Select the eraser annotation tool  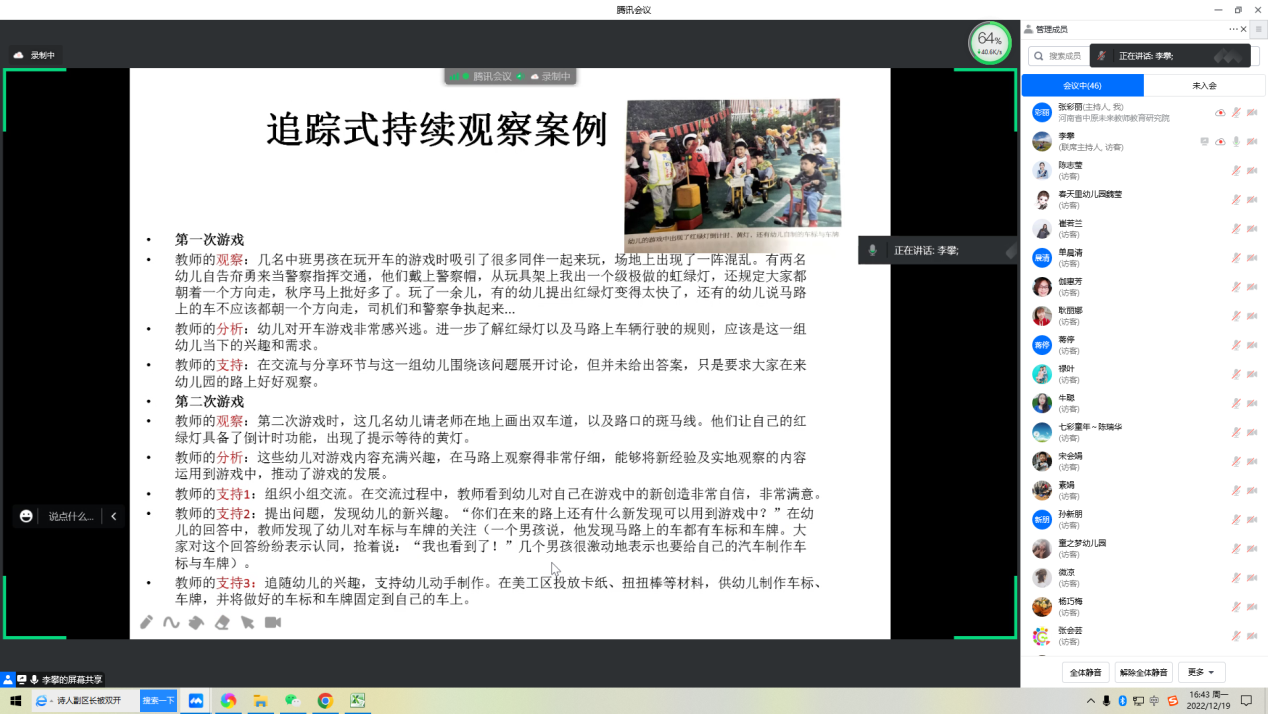point(222,622)
